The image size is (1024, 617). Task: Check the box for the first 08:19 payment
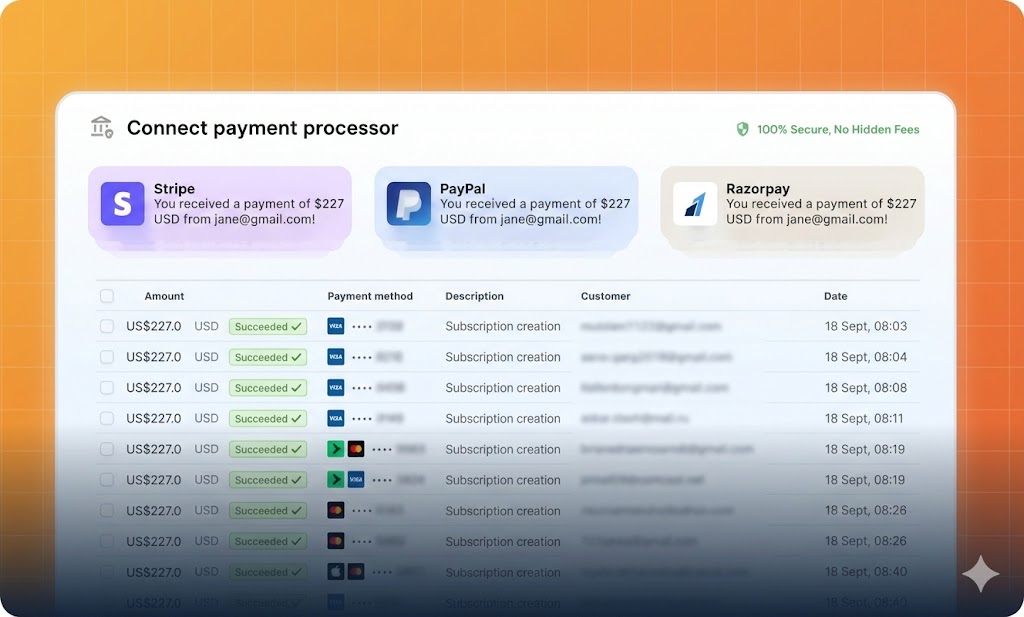tap(107, 449)
